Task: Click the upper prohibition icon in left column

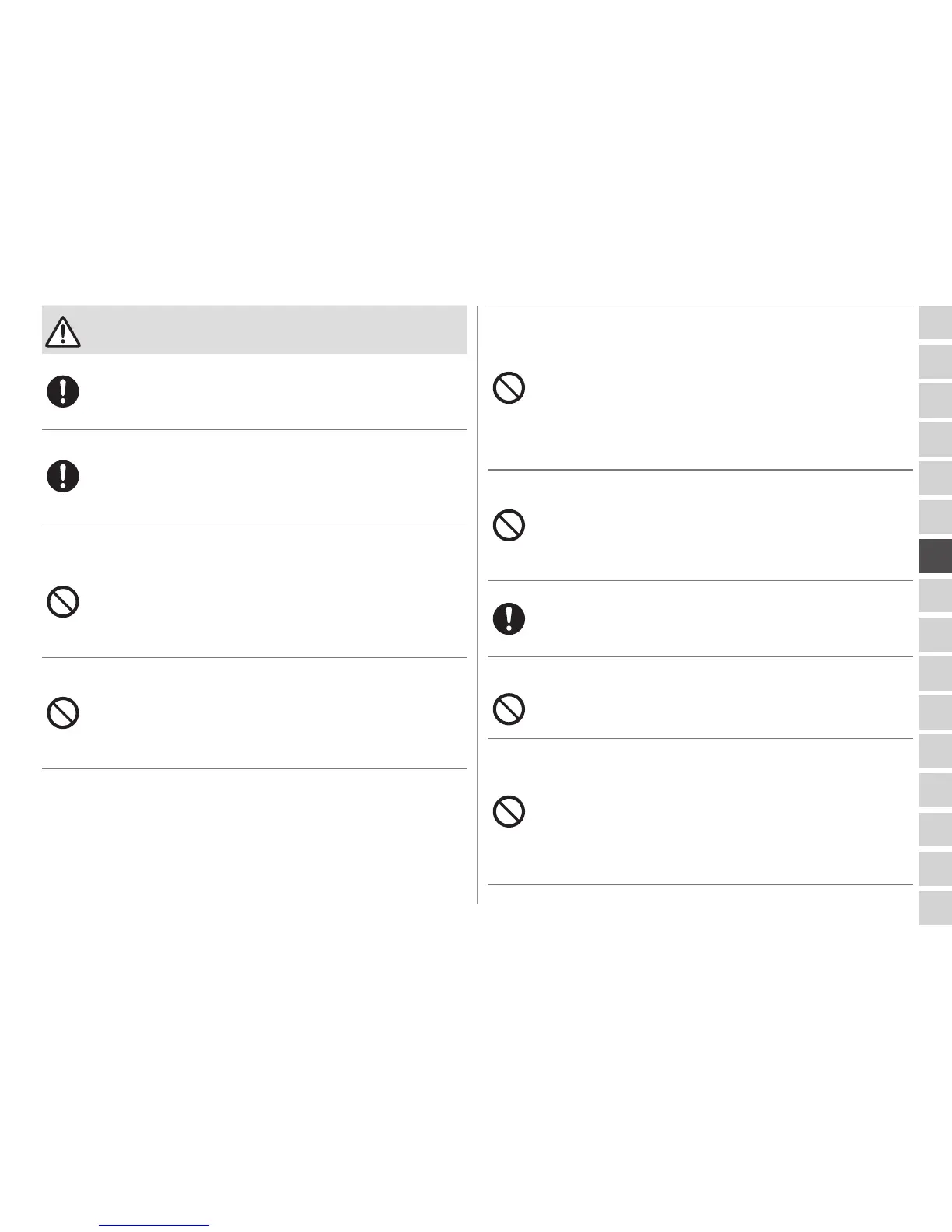Action: pyautogui.click(x=63, y=602)
